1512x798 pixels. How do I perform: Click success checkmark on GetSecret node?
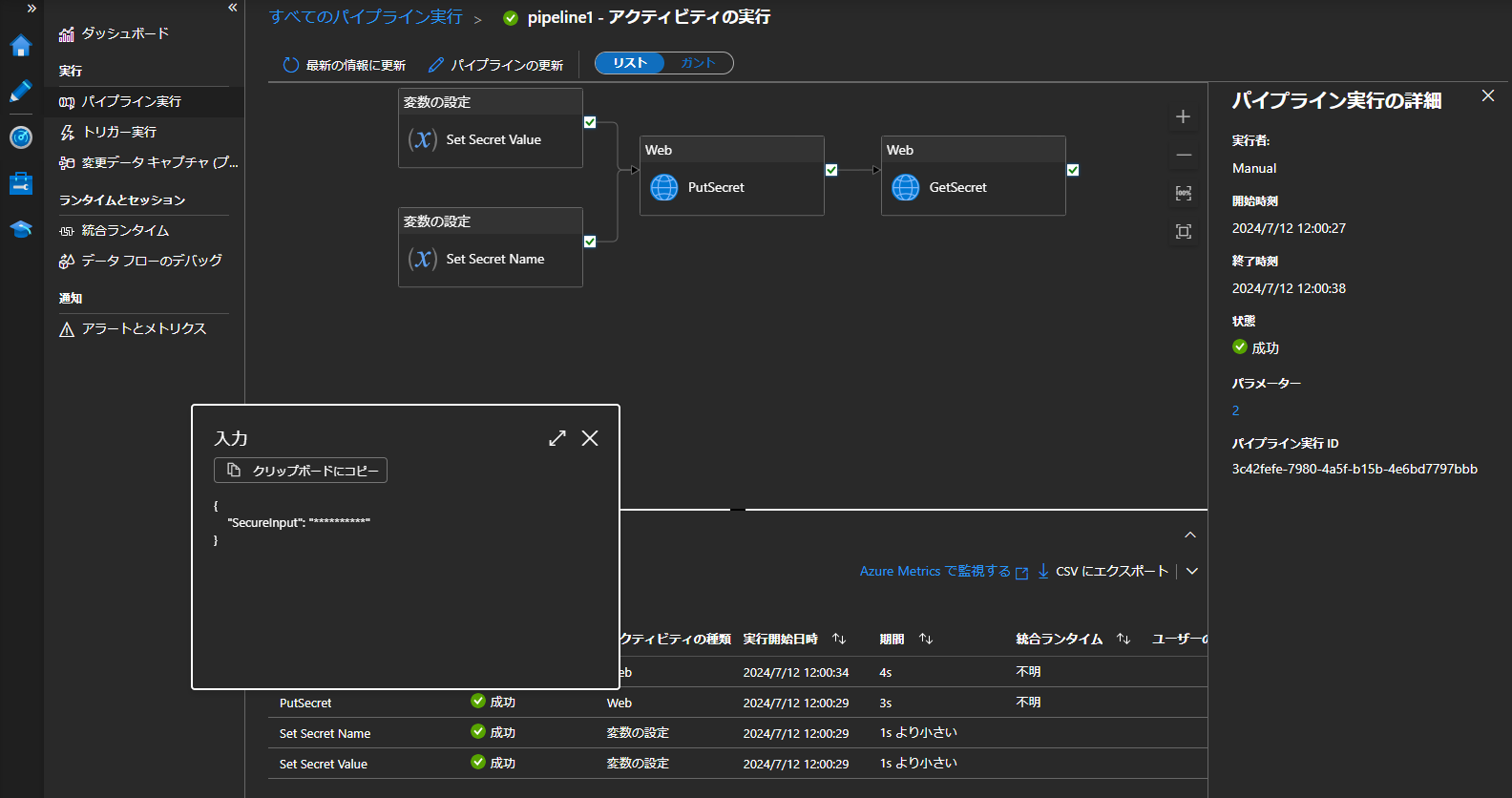tap(1073, 170)
